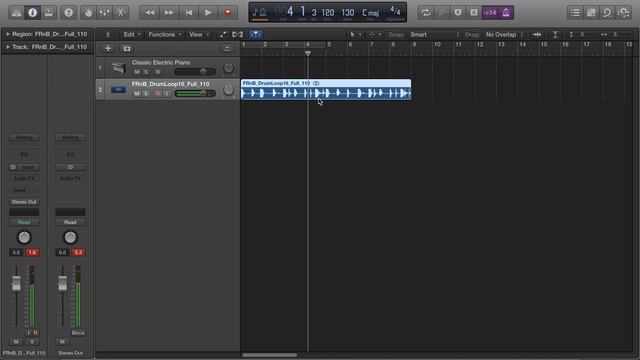The height and width of the screenshot is (360, 640).
Task: Open the Toolbar display button
Action: coord(49,13)
